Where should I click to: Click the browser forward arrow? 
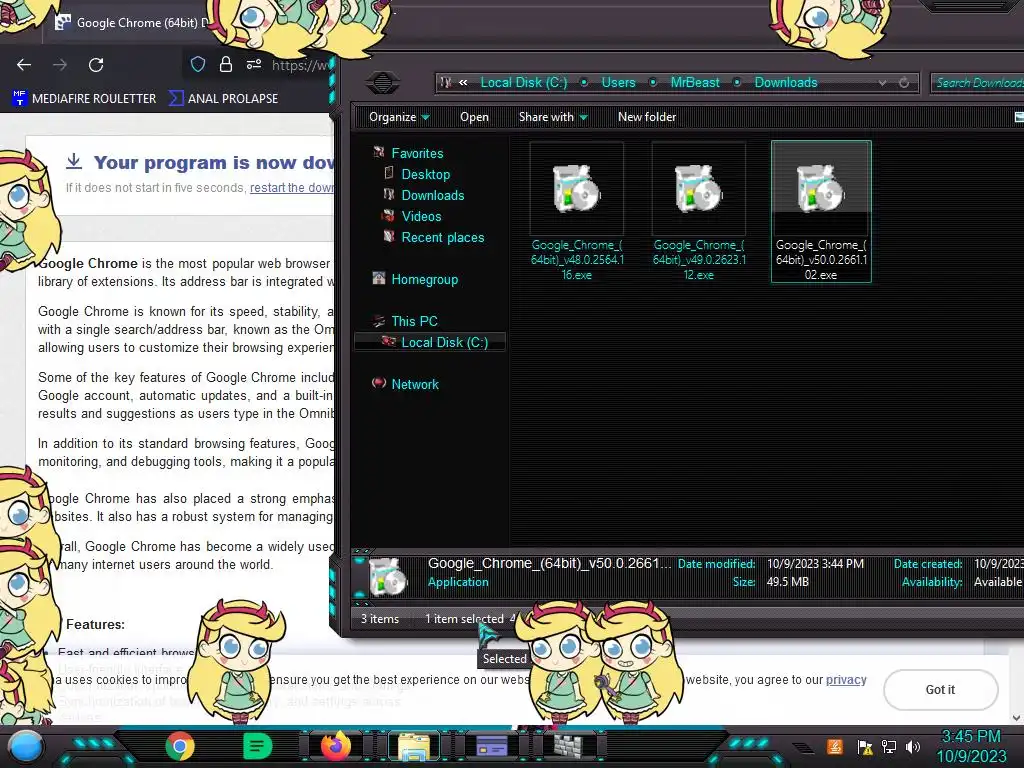(60, 65)
